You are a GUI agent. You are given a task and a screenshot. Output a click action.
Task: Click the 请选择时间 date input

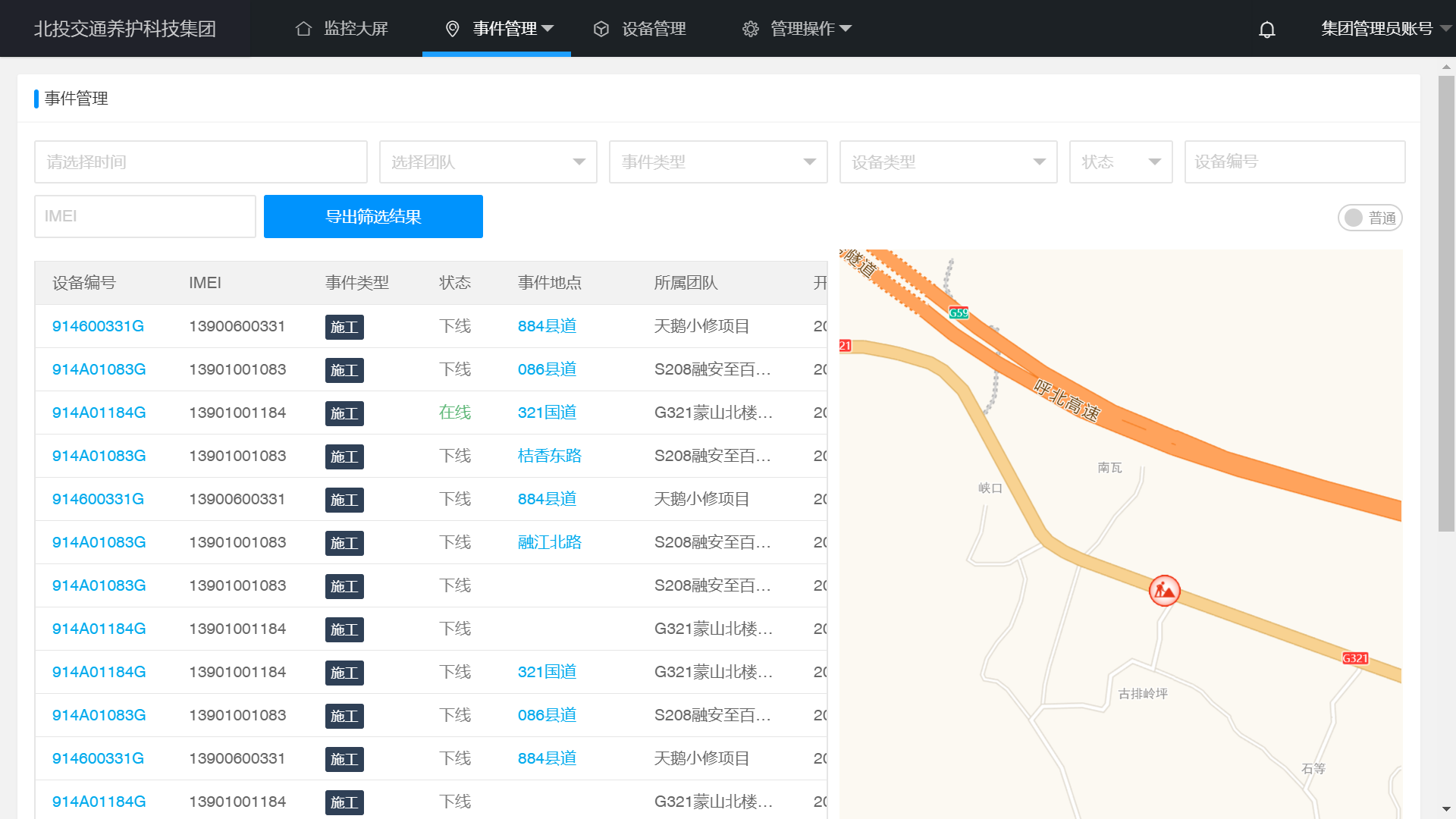click(x=200, y=162)
